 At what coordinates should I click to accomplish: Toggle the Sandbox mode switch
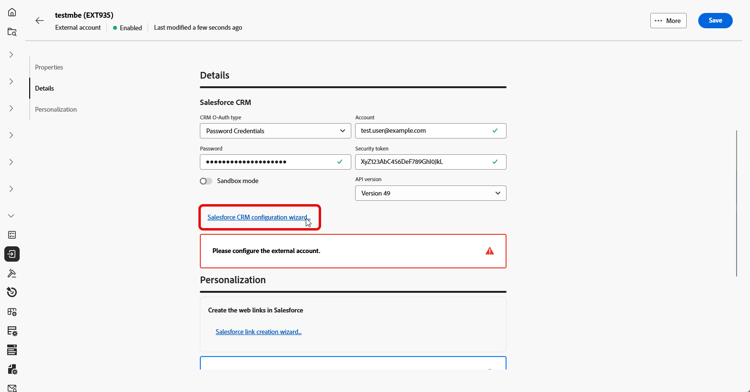click(206, 181)
